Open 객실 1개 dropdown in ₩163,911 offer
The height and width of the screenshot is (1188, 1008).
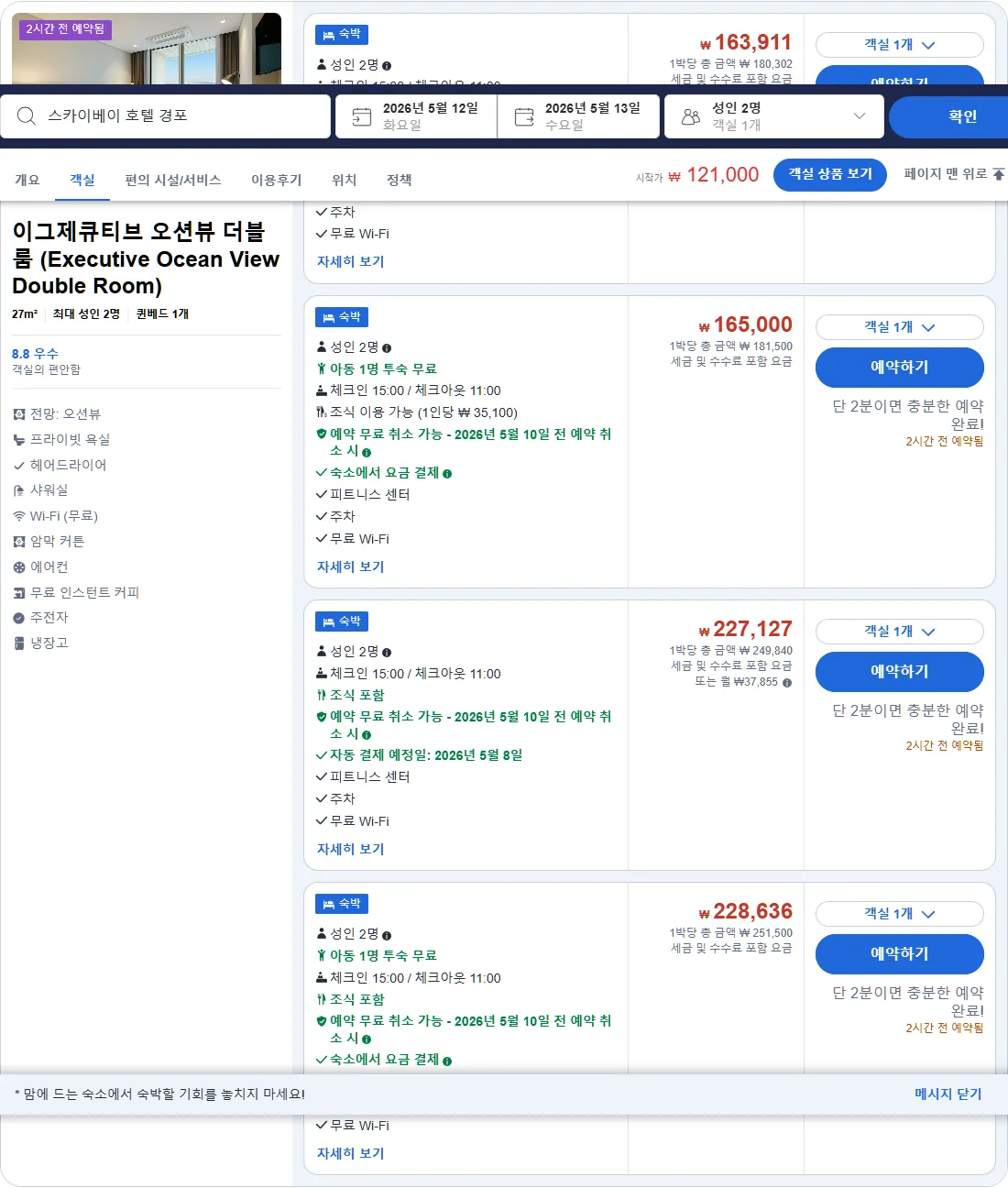point(900,45)
